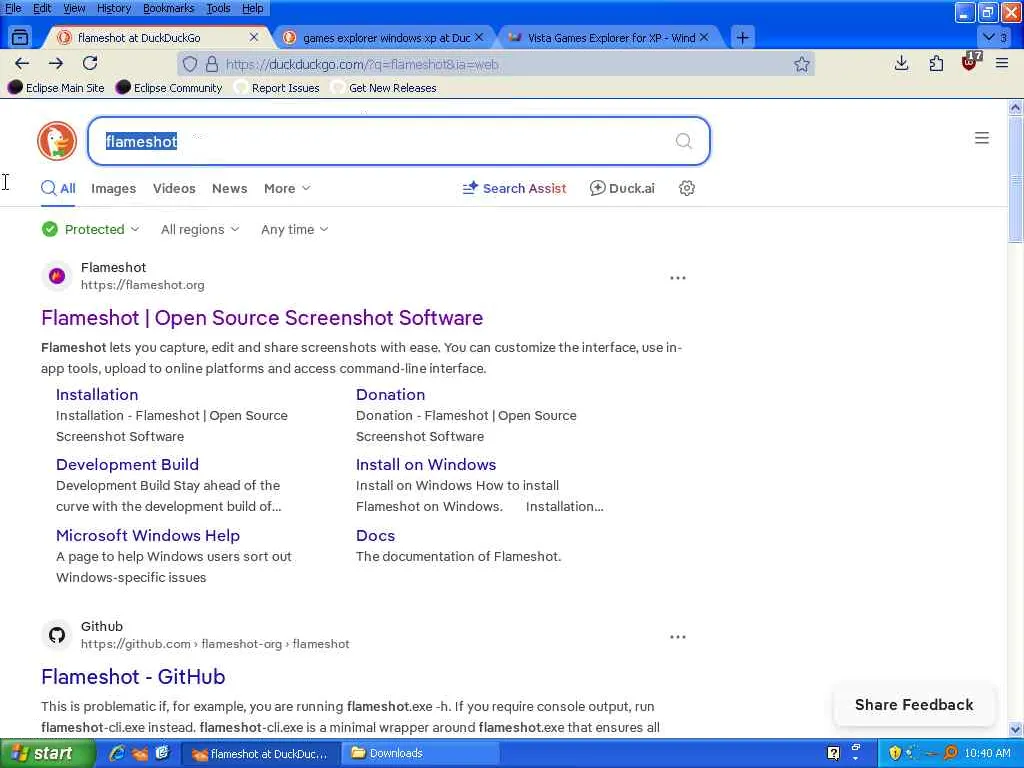Screen dimensions: 1024x768
Task: Select the Videos search tab
Action: [174, 188]
